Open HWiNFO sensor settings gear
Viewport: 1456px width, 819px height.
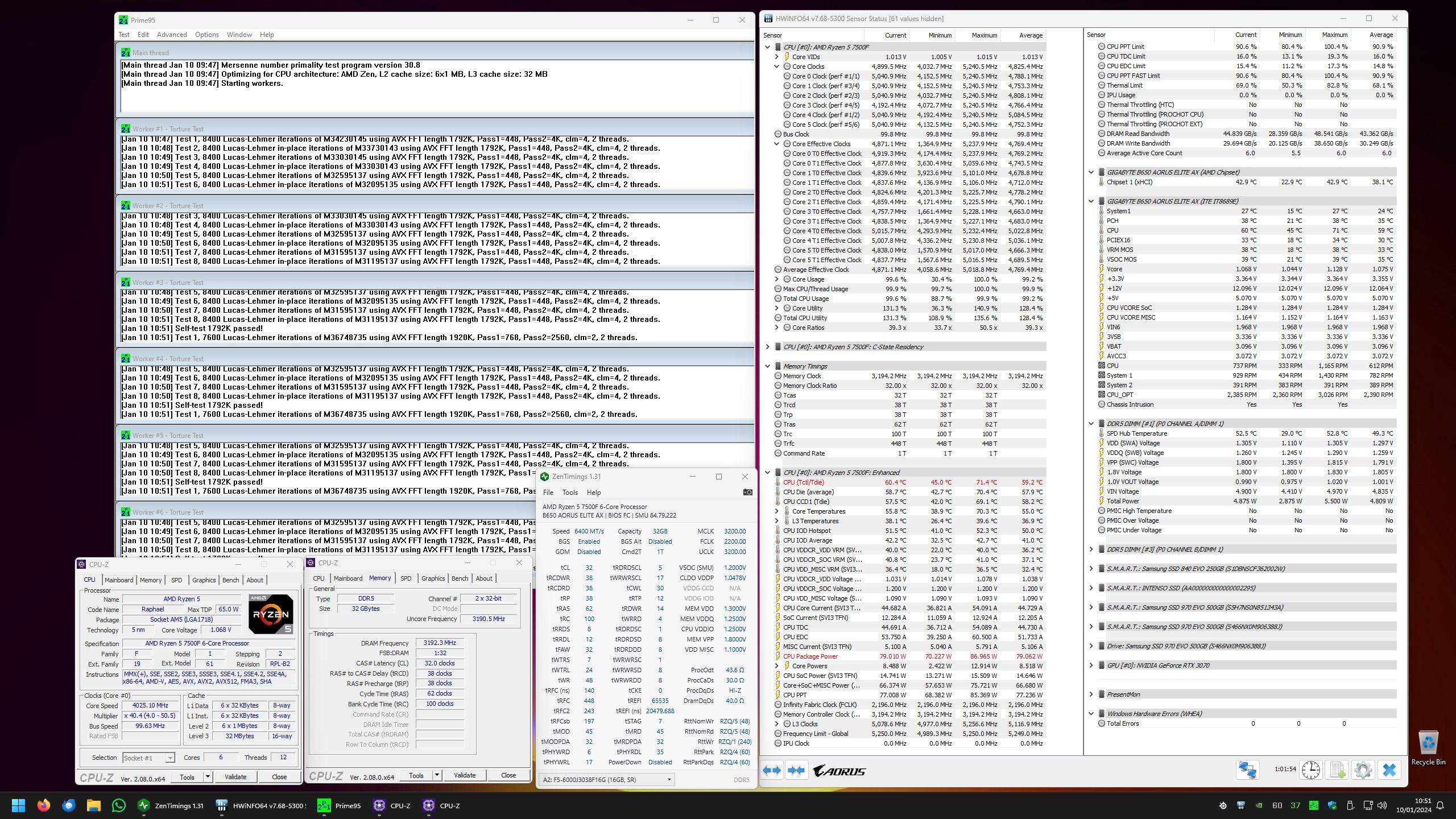(1363, 770)
